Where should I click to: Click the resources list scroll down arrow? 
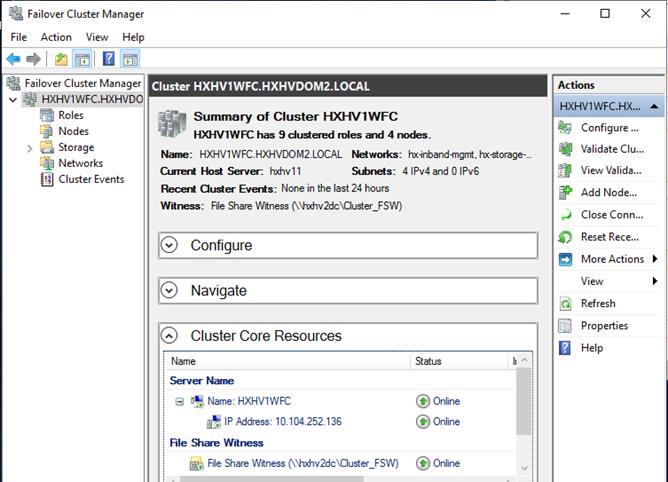tap(525, 468)
